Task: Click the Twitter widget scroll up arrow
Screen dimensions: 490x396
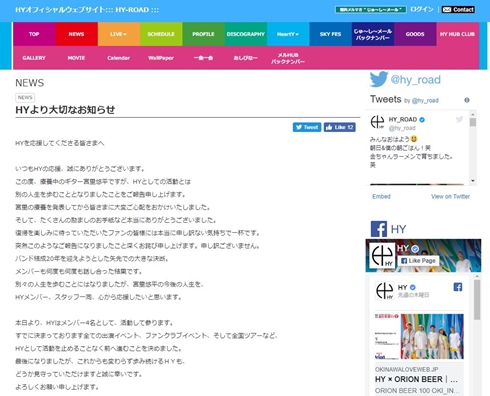Action: point(473,114)
